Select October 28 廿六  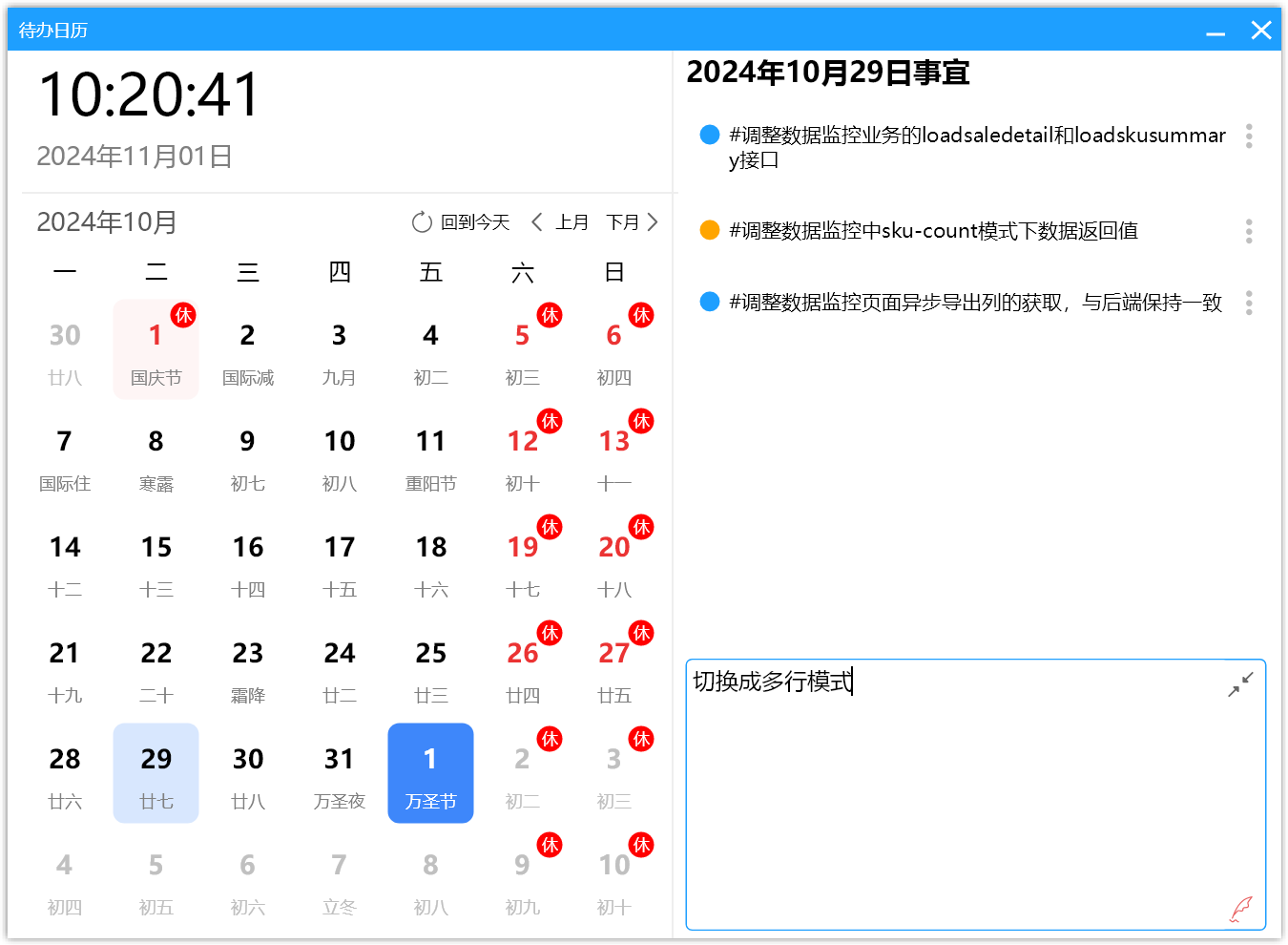pyautogui.click(x=65, y=773)
